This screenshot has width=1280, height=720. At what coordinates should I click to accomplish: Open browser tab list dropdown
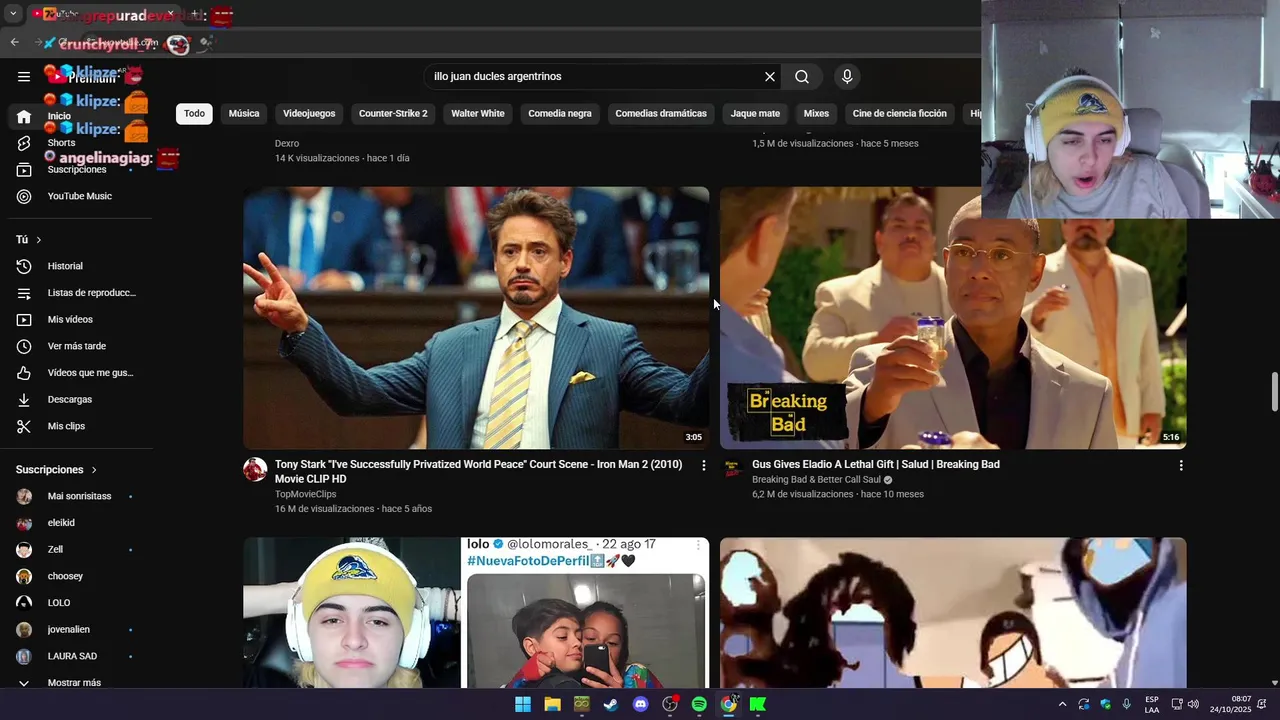[13, 14]
